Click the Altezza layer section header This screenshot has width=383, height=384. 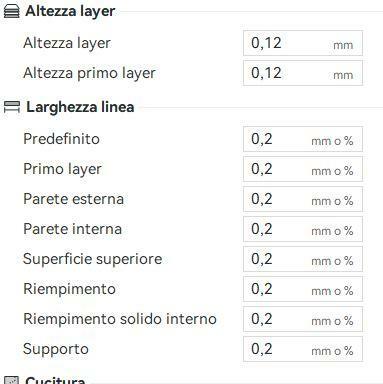70,11
